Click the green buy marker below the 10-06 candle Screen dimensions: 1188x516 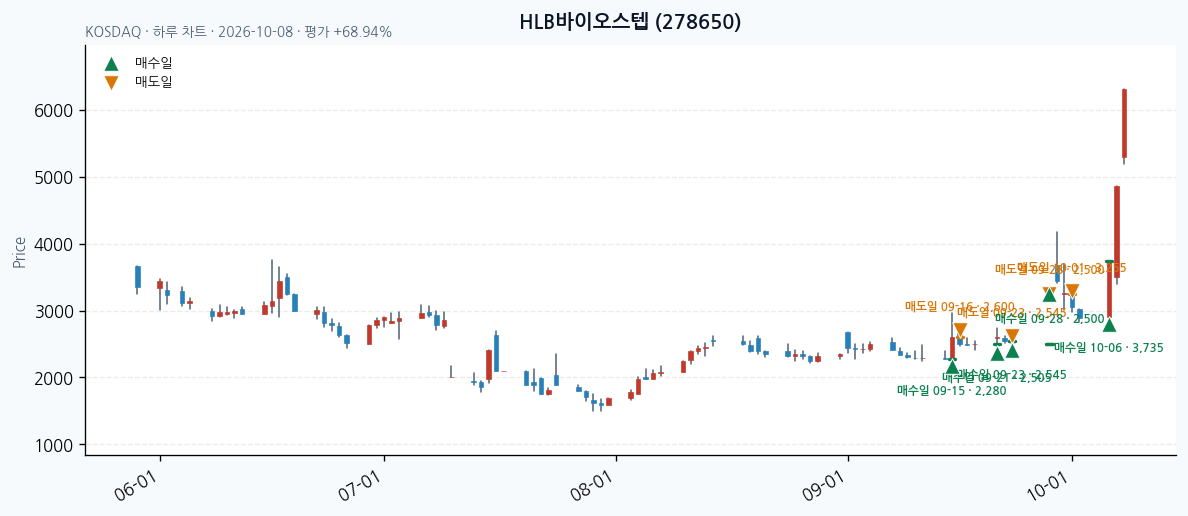tap(1109, 324)
